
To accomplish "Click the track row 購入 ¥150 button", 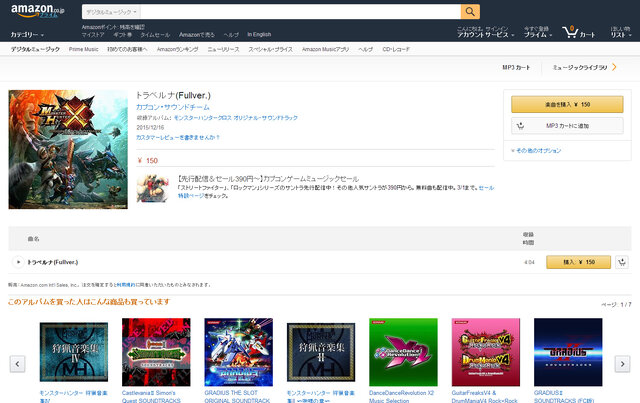I will 579,262.
